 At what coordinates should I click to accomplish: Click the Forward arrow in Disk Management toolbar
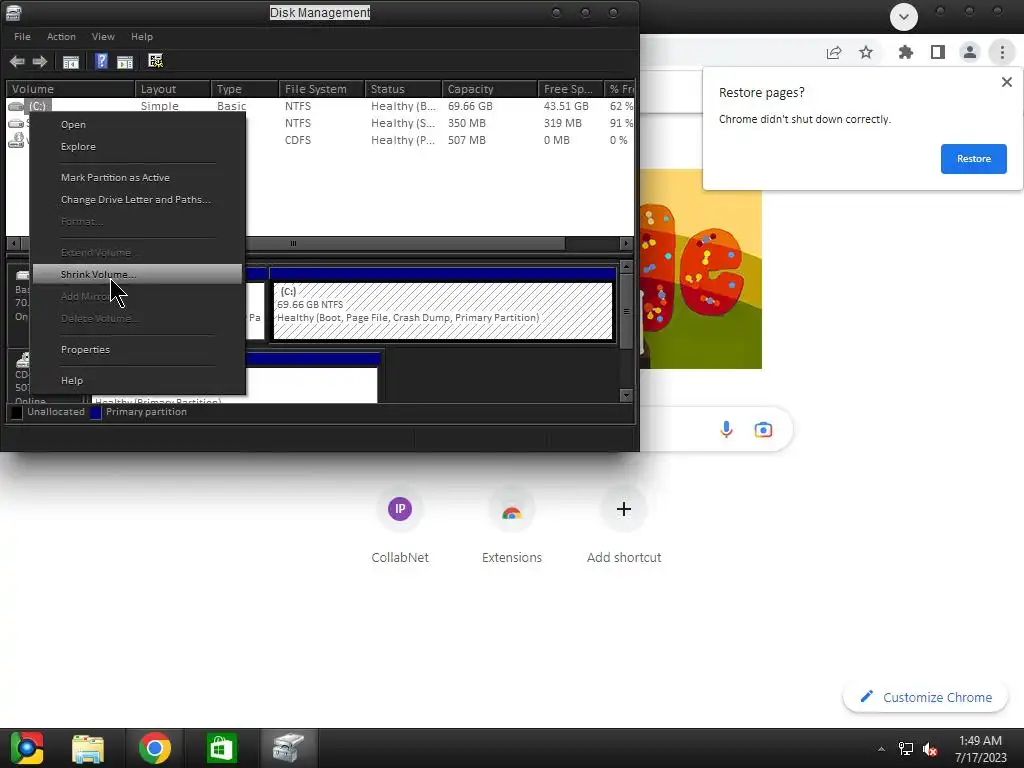click(40, 61)
